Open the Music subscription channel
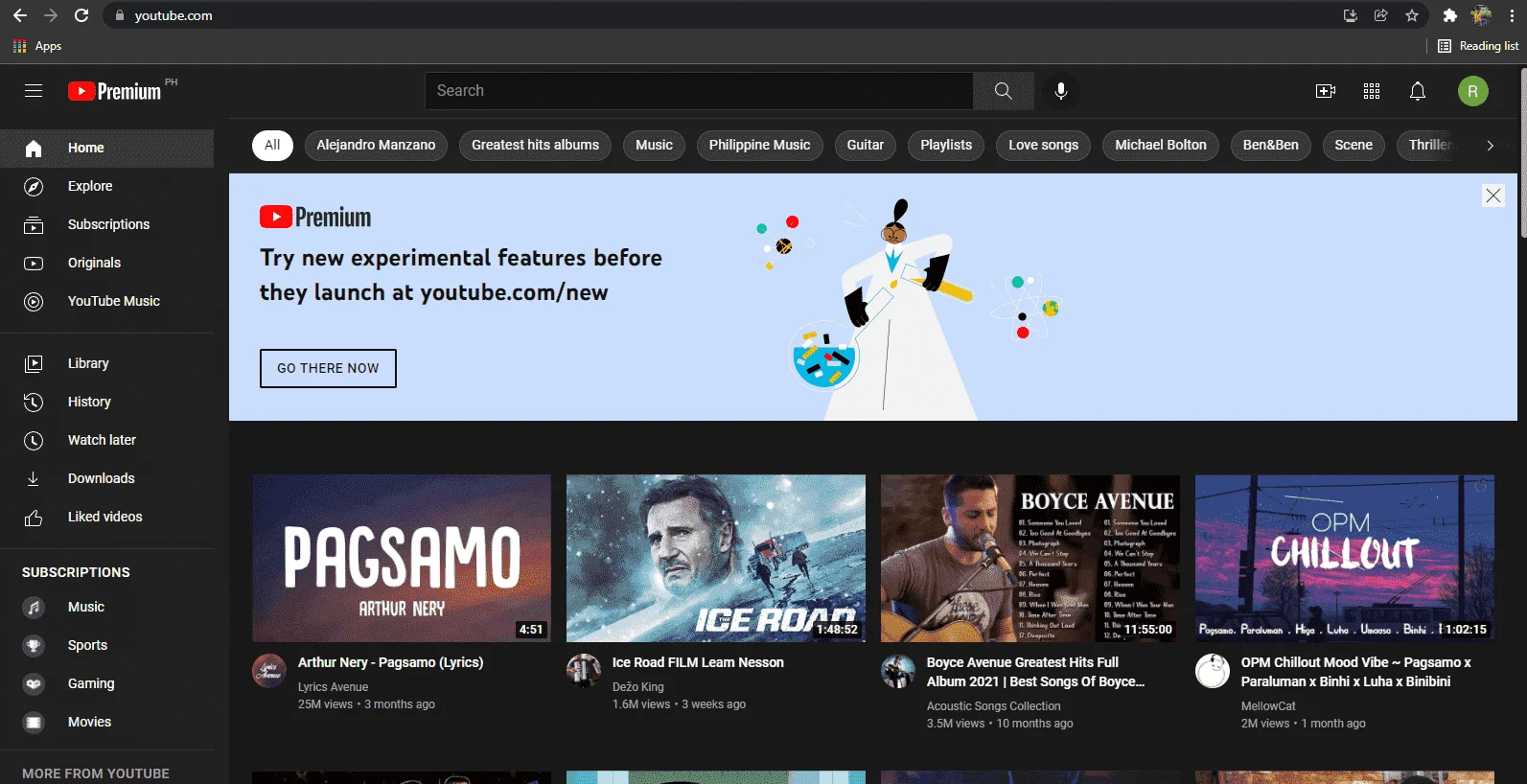Screen dimensions: 1527x784 pyautogui.click(x=107, y=608)
